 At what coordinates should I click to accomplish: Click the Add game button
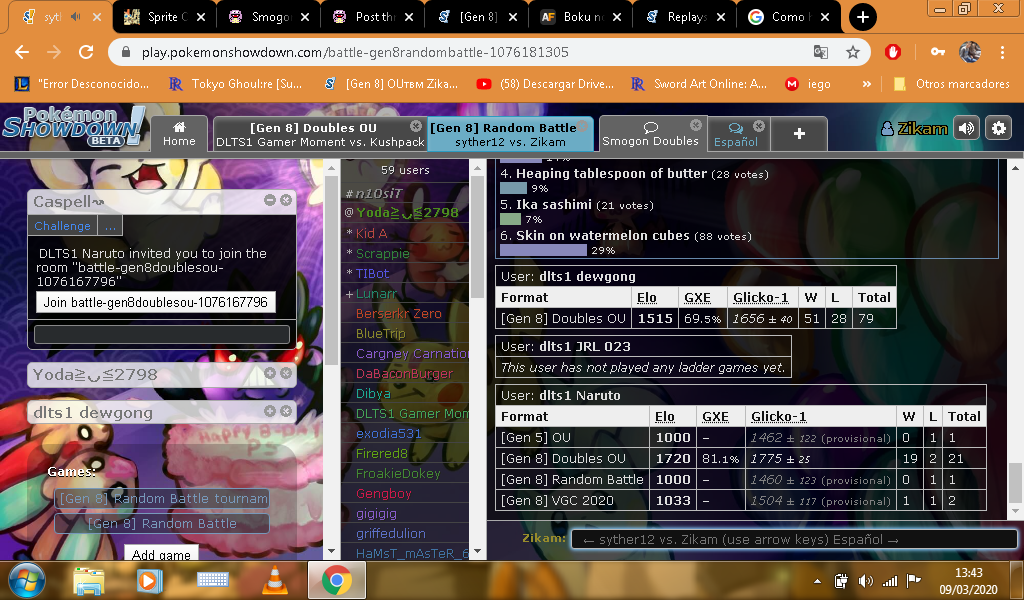point(161,554)
